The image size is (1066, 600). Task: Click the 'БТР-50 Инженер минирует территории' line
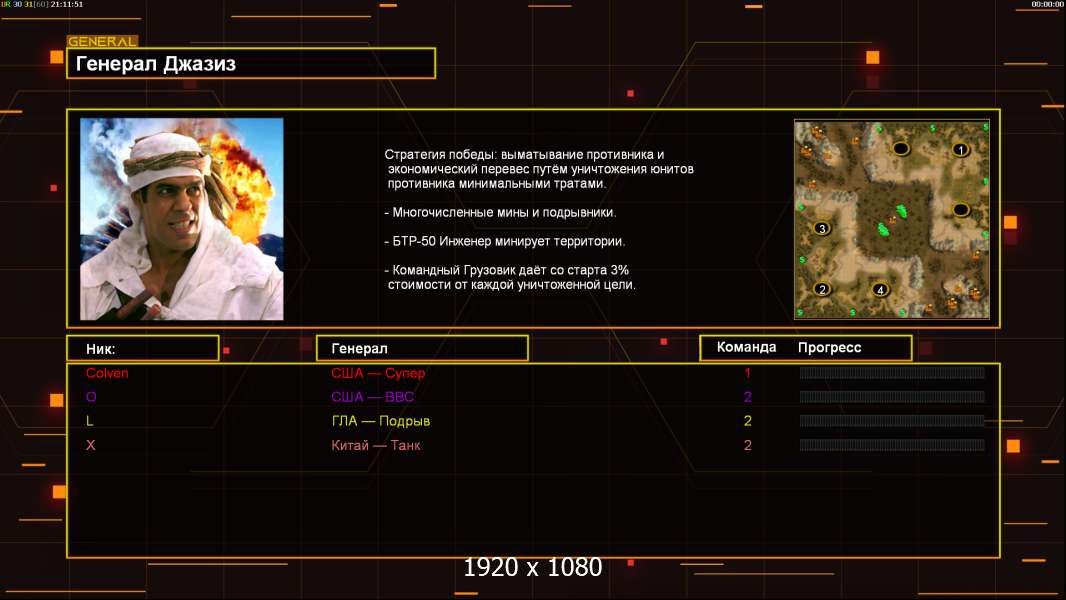click(504, 241)
